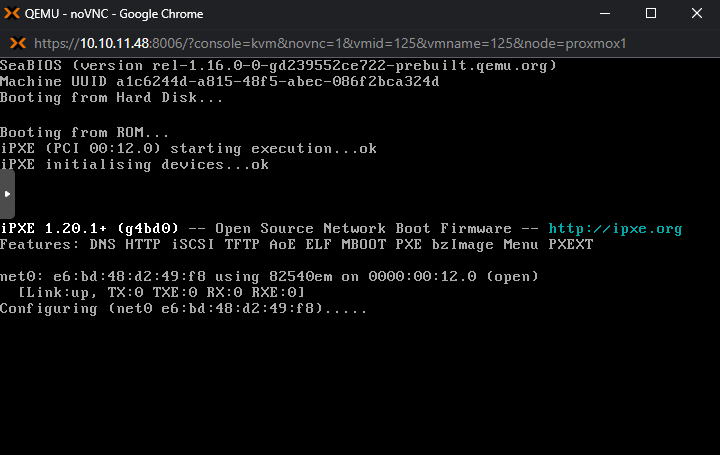Click the Machine UUID line

pyautogui.click(x=219, y=81)
